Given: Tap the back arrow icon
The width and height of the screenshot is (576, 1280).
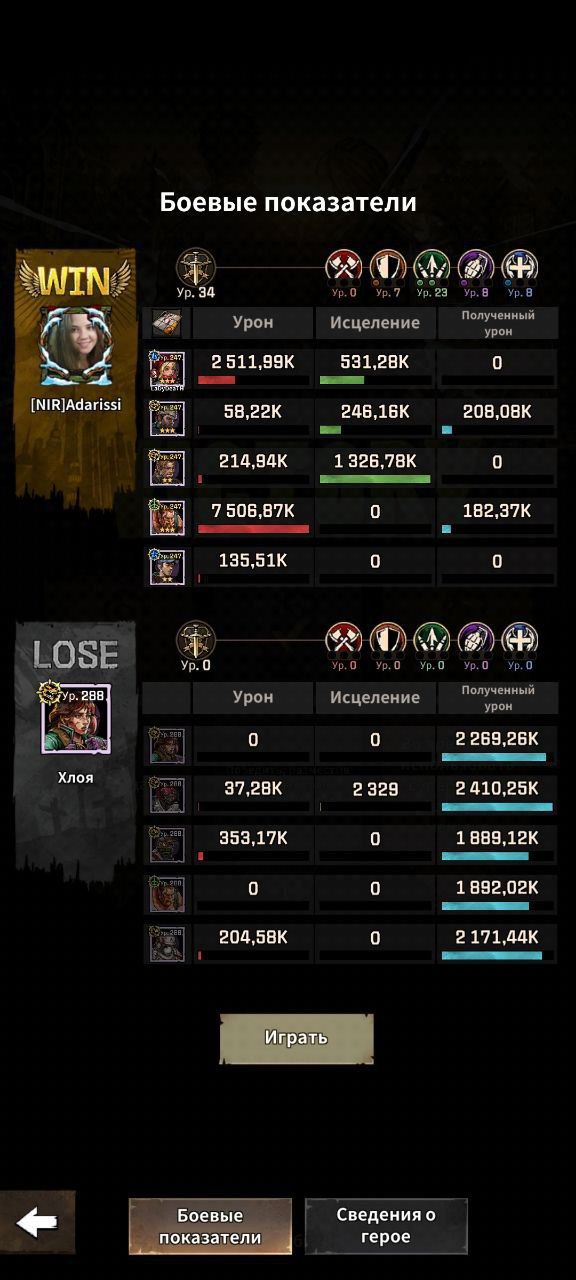Looking at the screenshot, I should click(x=37, y=1221).
